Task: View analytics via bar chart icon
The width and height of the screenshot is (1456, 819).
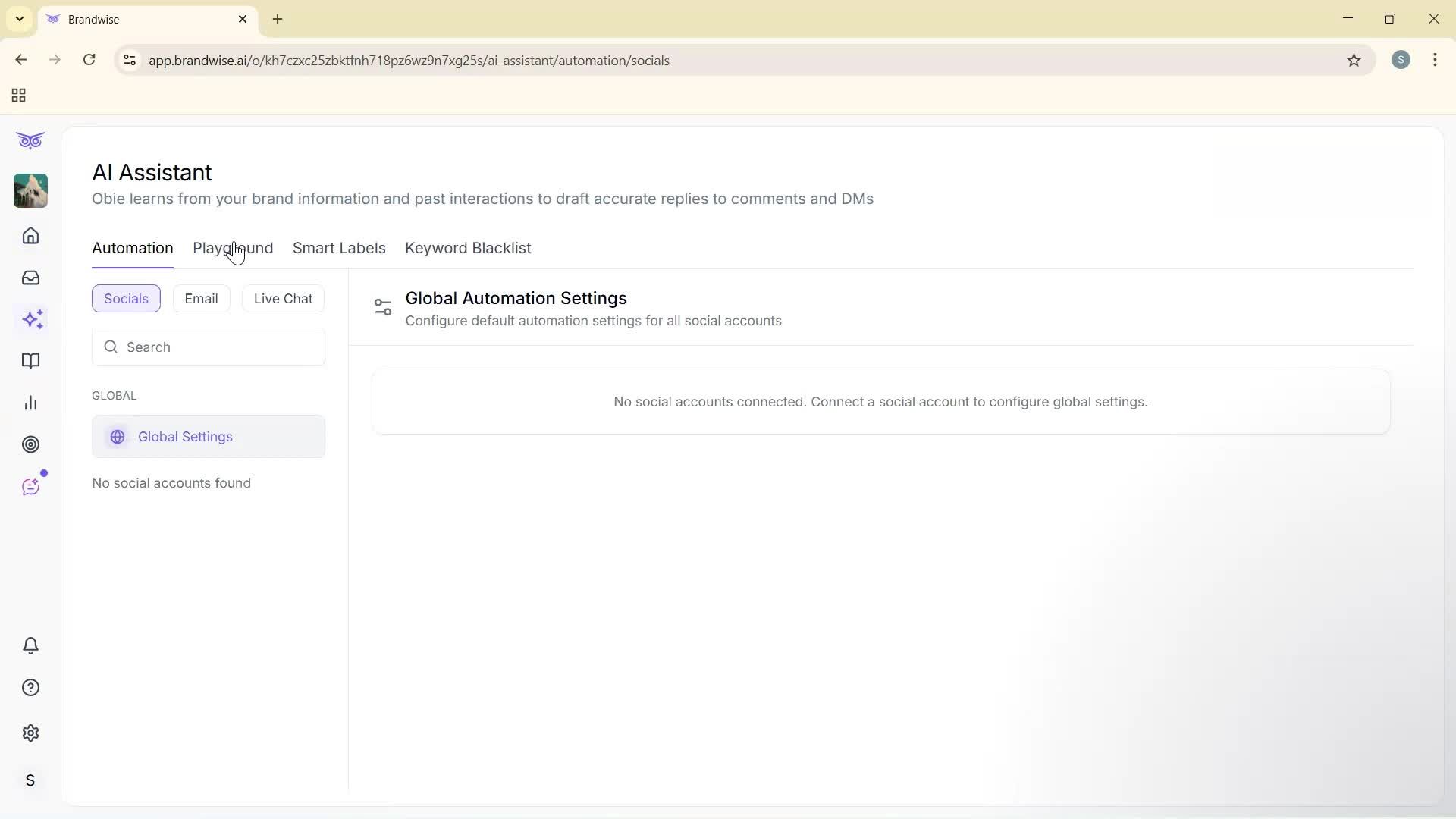Action: pyautogui.click(x=30, y=403)
